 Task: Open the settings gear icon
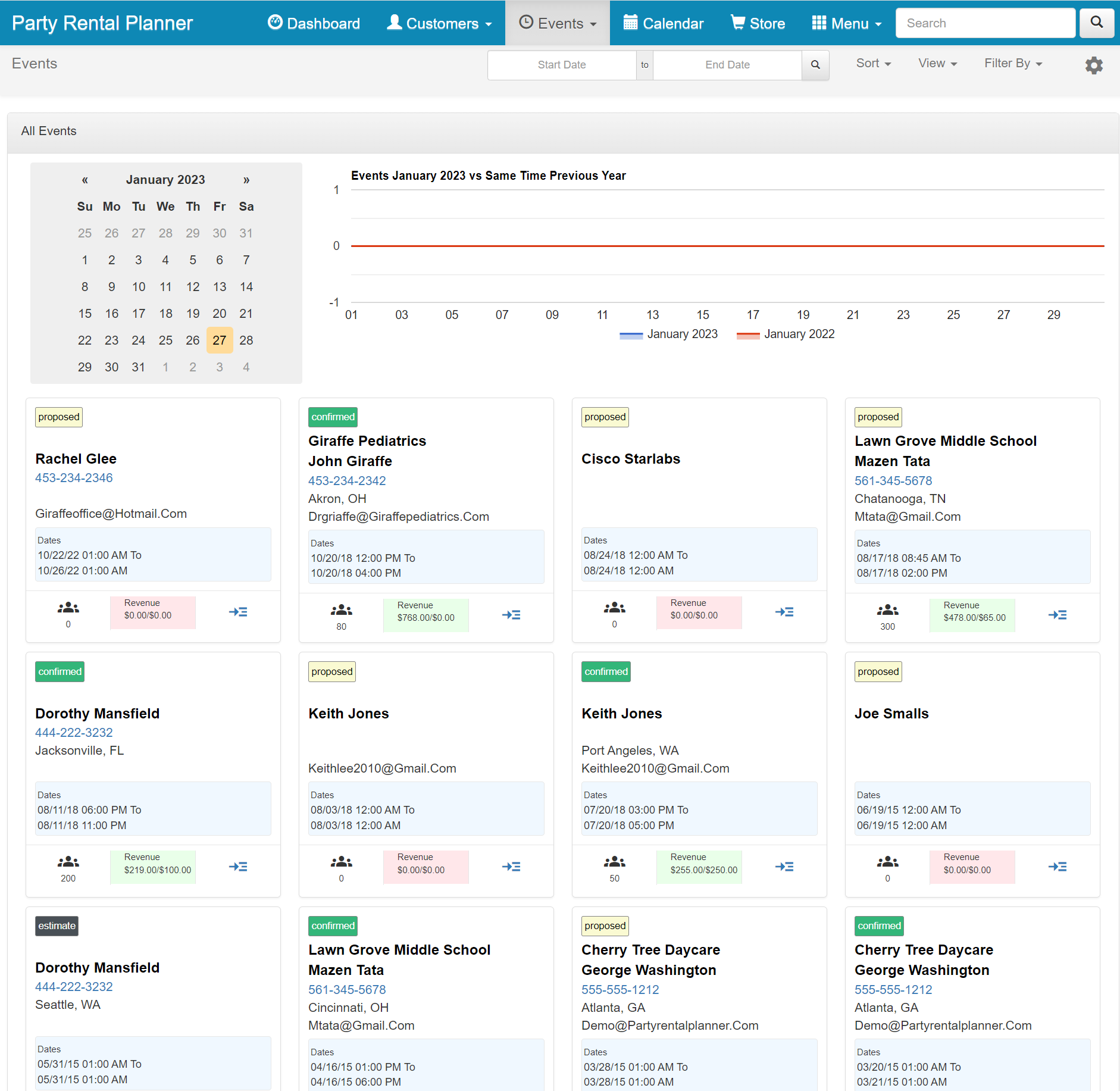pyautogui.click(x=1094, y=65)
